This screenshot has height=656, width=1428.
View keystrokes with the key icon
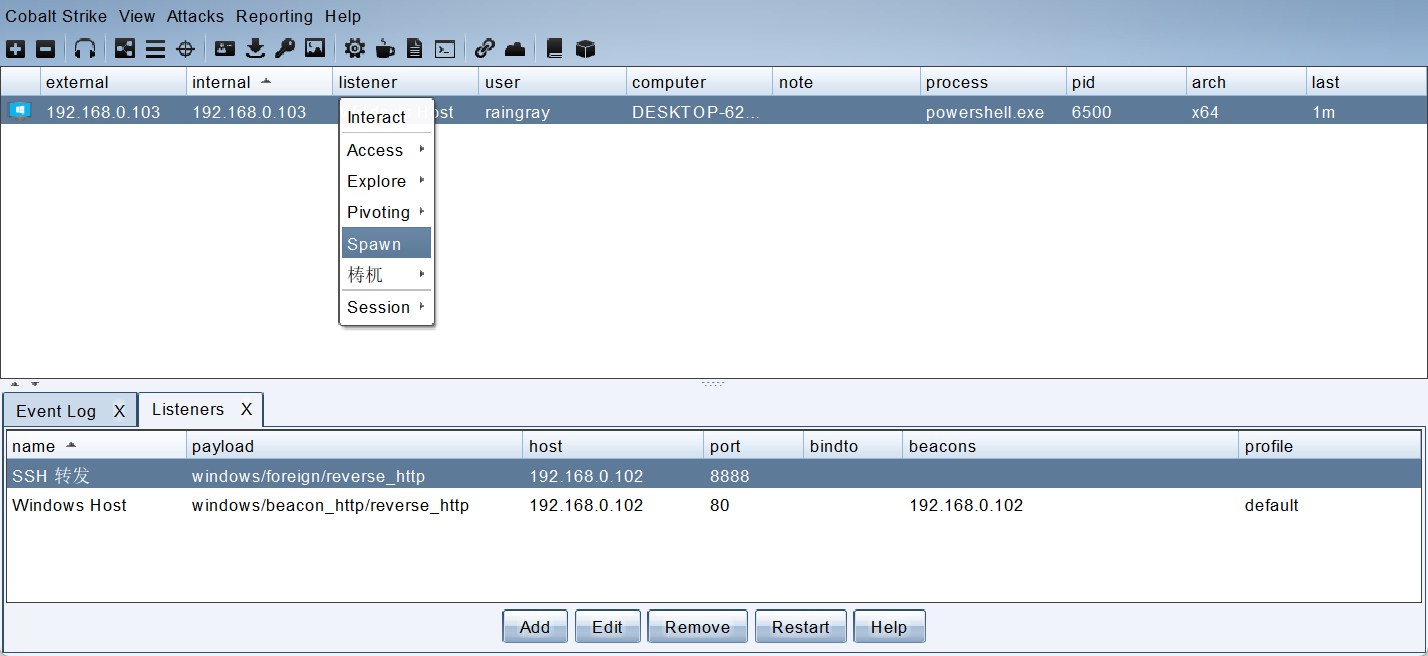point(285,48)
